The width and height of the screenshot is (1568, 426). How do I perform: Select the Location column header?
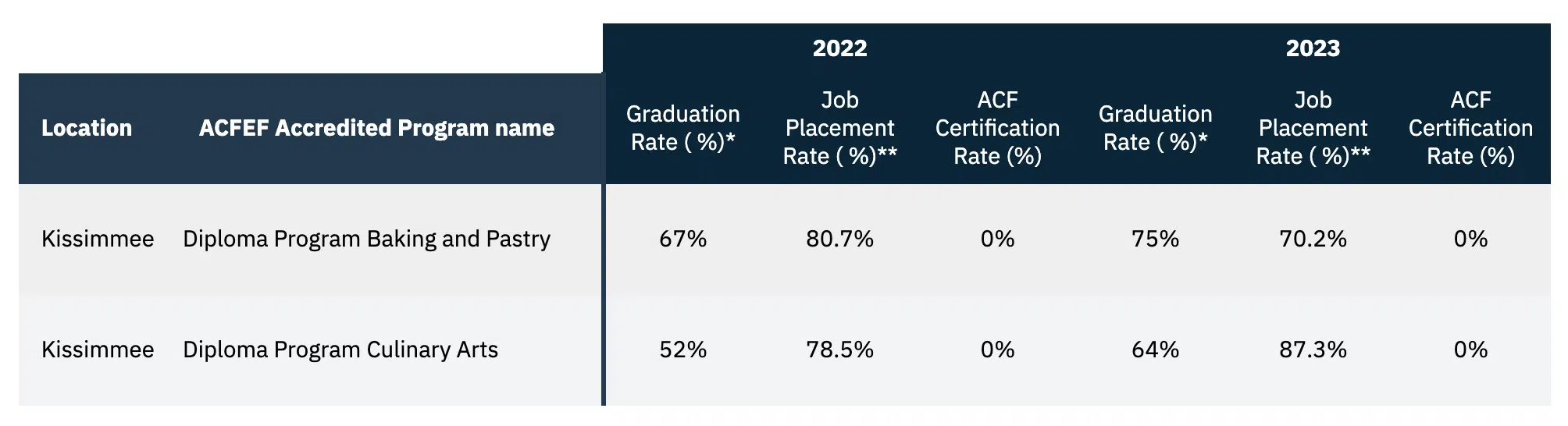87,128
